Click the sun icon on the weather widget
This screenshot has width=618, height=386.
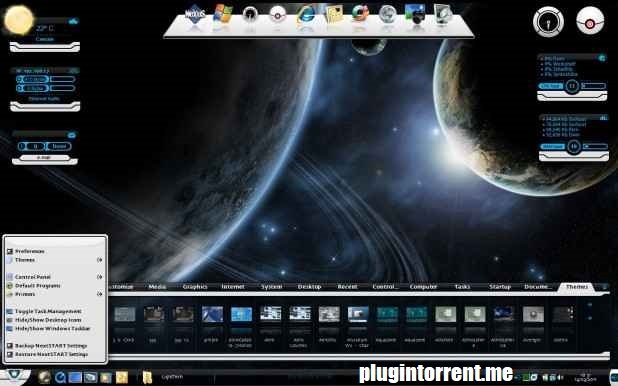pos(19,19)
